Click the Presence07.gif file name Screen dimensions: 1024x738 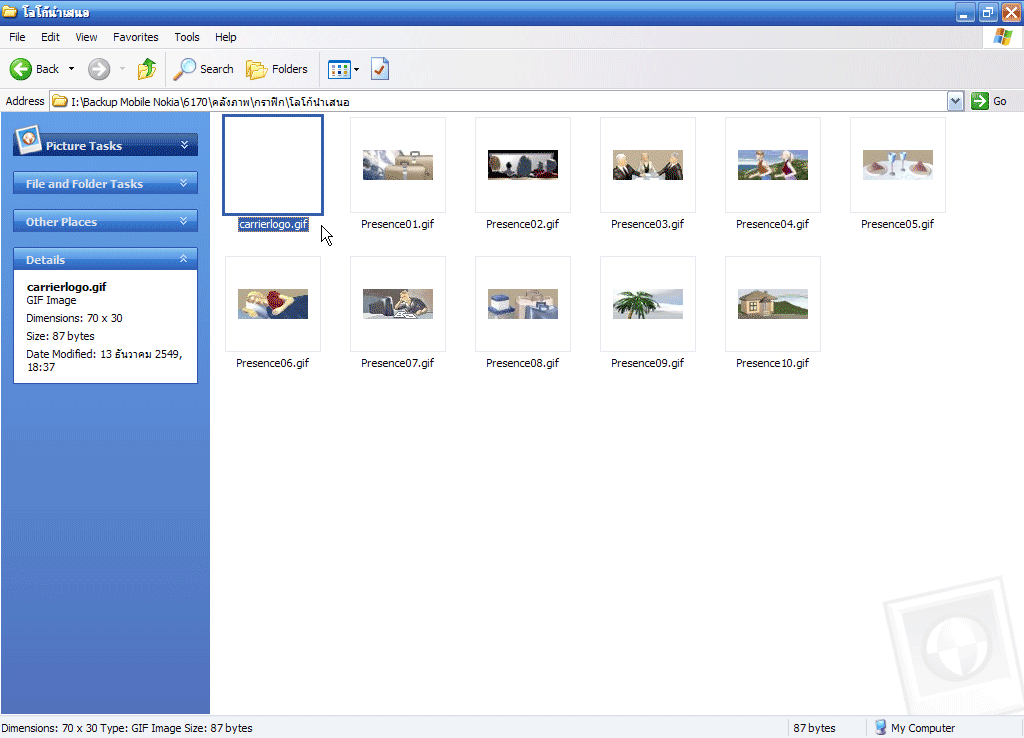(x=398, y=363)
